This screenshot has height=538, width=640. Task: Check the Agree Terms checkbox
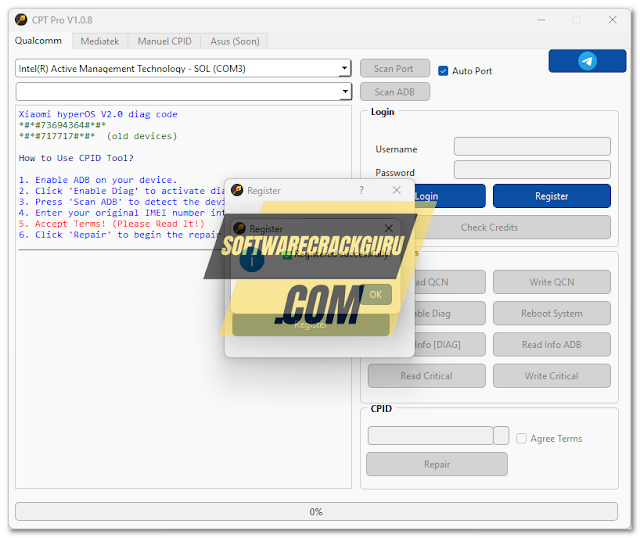coord(521,438)
